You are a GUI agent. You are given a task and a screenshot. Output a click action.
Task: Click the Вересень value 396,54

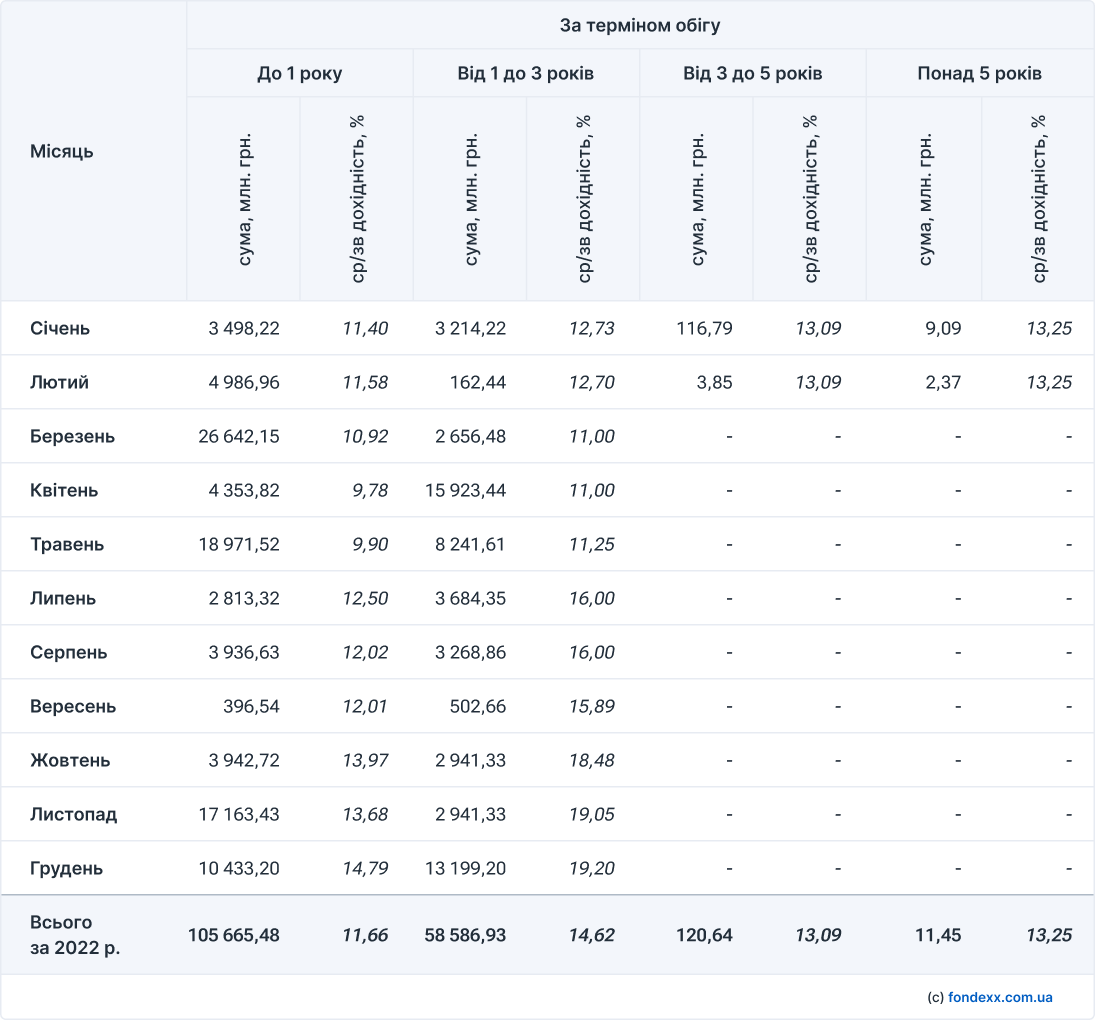252,707
